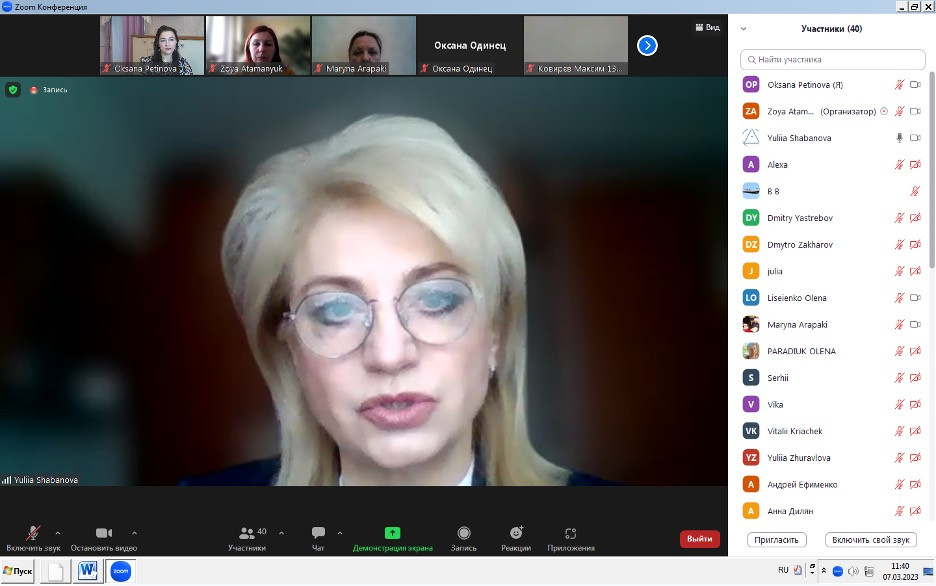
Task: Switch to Word in taskbar
Action: [x=88, y=571]
